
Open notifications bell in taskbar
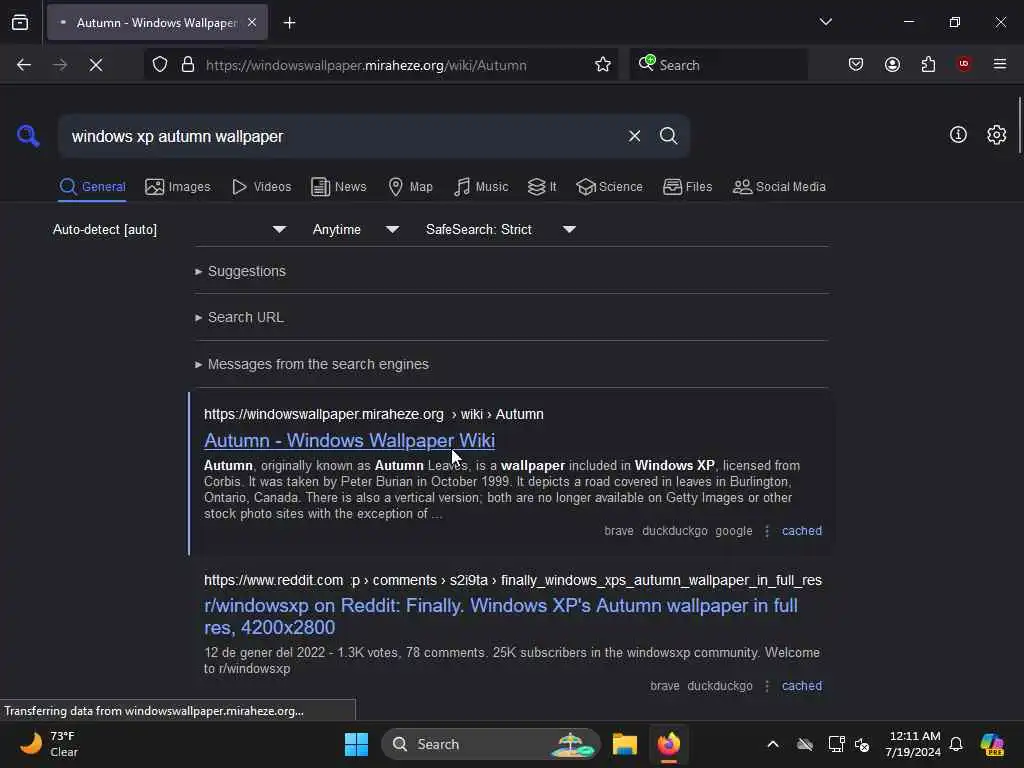click(956, 744)
